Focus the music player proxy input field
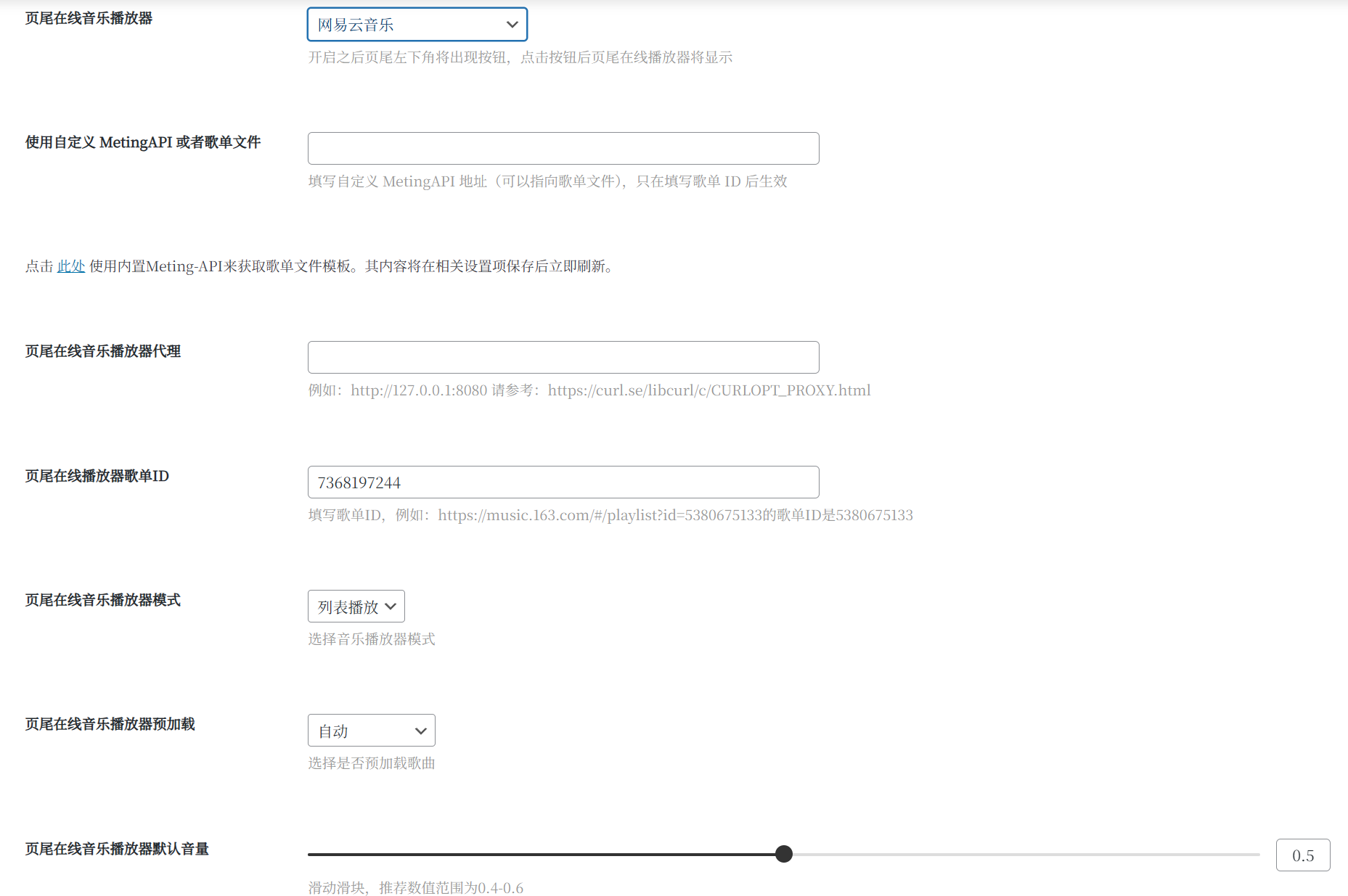Screen dimensions: 1348x896 click(563, 358)
